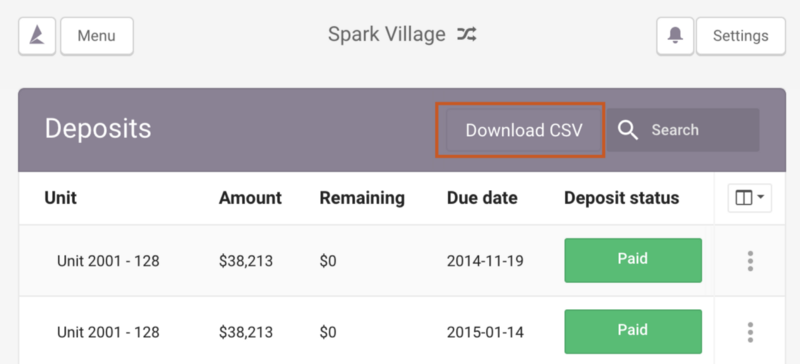Click the Spark Village project title
The width and height of the screenshot is (800, 364).
pyautogui.click(x=386, y=35)
